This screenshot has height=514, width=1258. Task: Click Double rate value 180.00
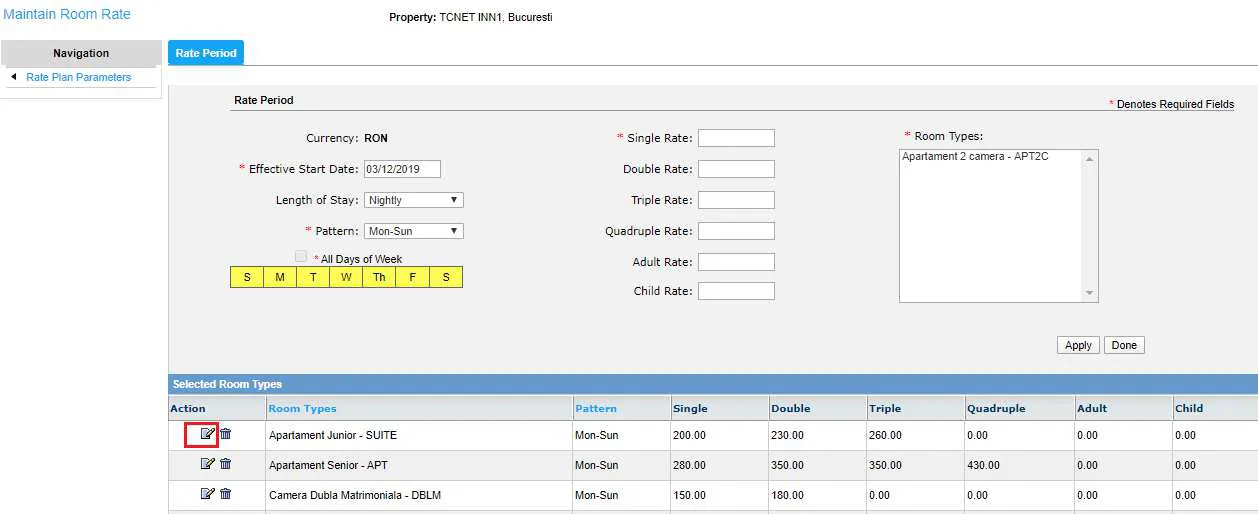pos(787,495)
